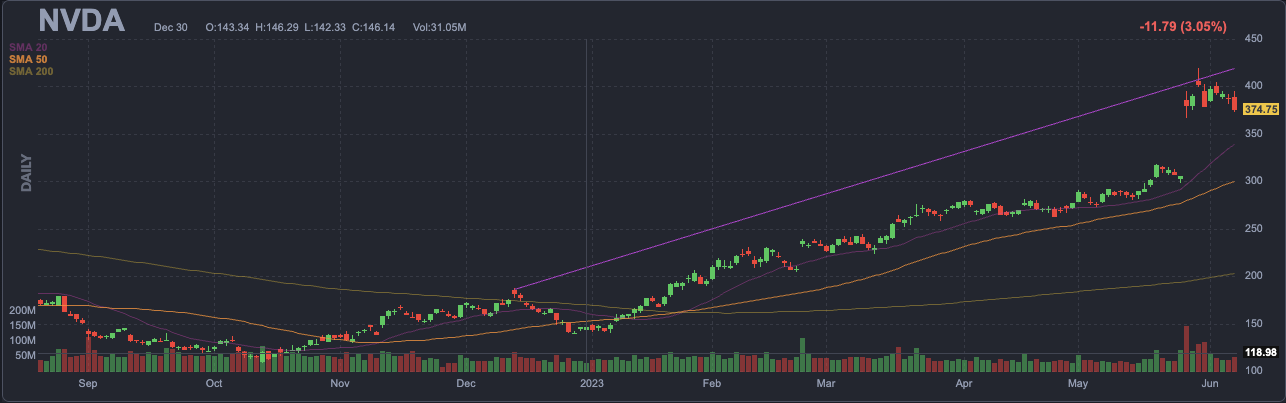Click the 200M volume axis label

[24, 311]
